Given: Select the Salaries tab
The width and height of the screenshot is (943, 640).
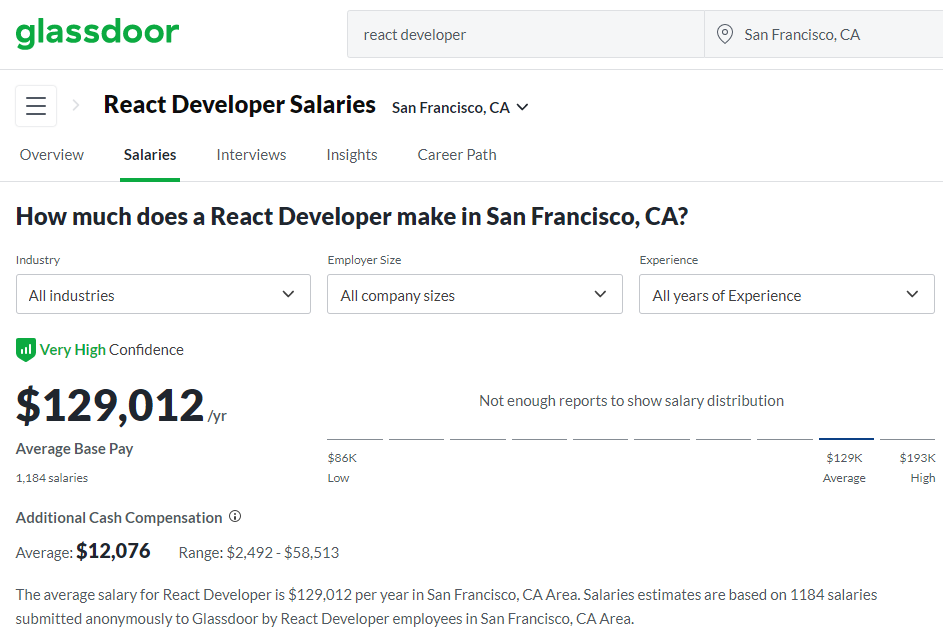Looking at the screenshot, I should coord(150,155).
